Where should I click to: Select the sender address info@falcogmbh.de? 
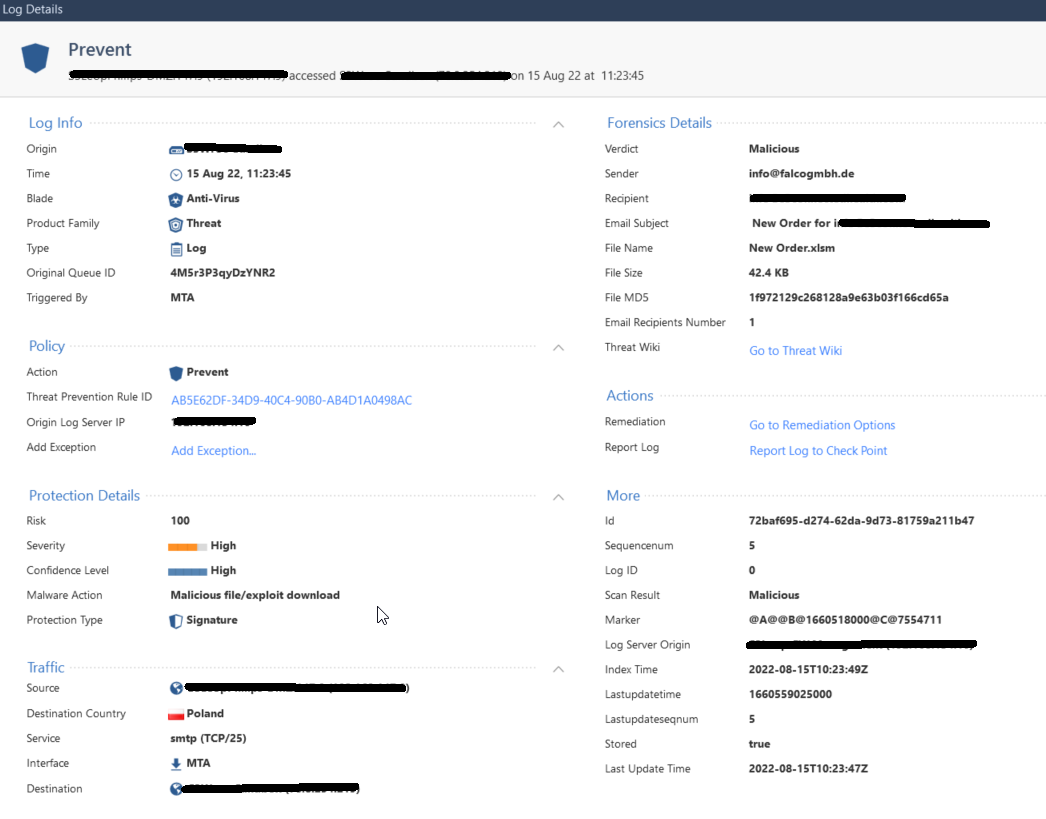[801, 173]
